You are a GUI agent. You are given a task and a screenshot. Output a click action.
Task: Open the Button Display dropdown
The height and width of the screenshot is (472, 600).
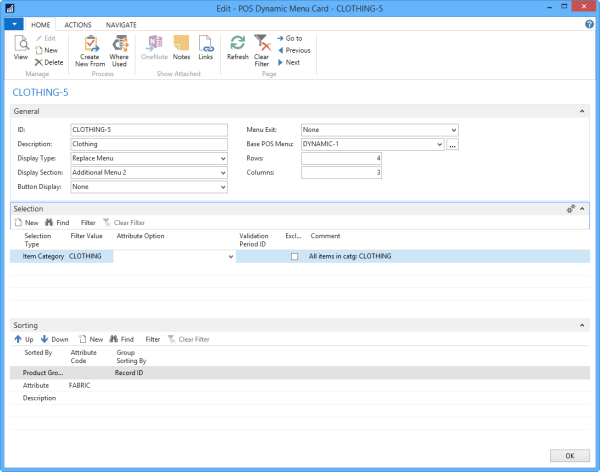coord(223,186)
